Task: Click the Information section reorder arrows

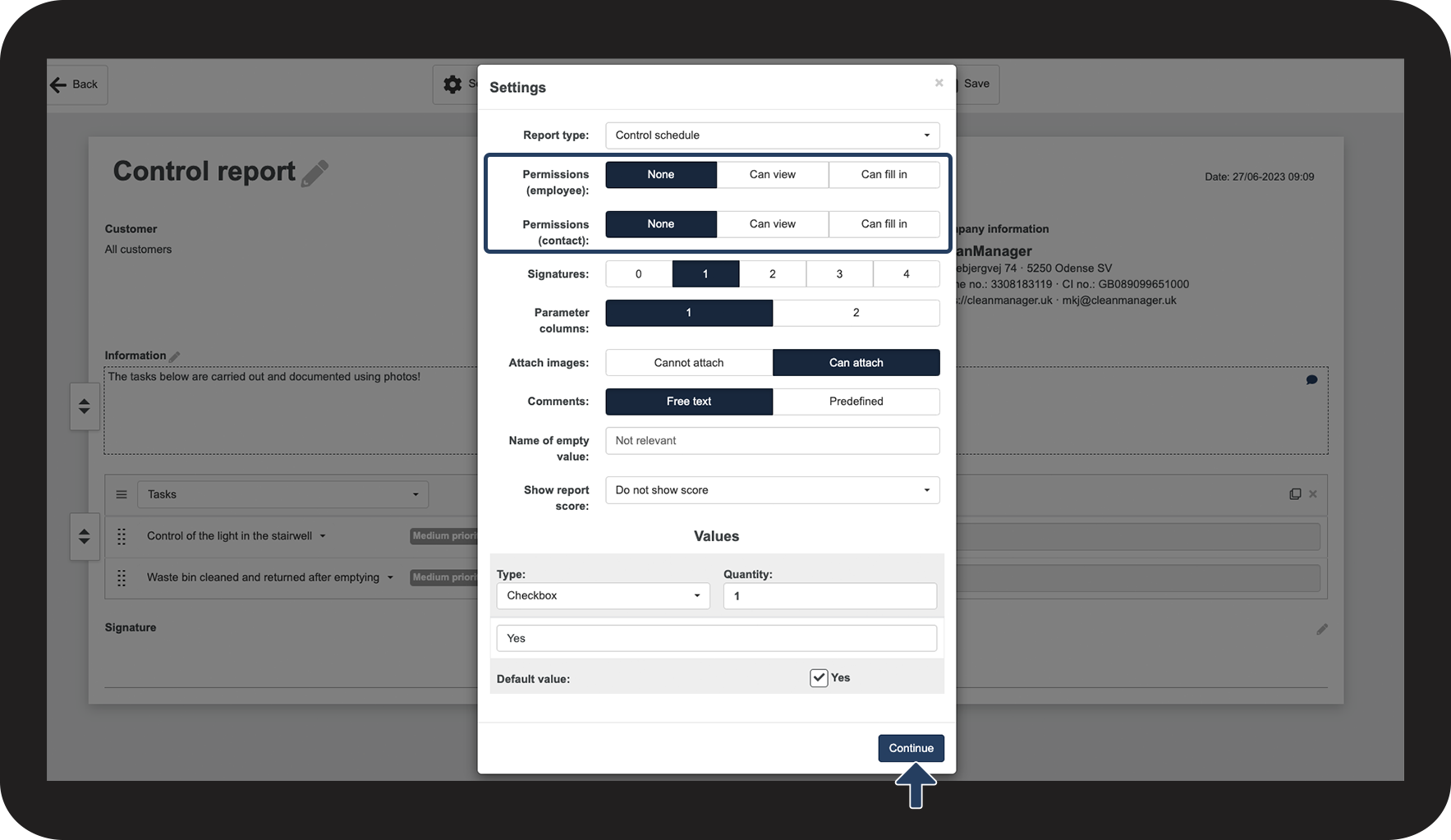Action: pos(85,406)
